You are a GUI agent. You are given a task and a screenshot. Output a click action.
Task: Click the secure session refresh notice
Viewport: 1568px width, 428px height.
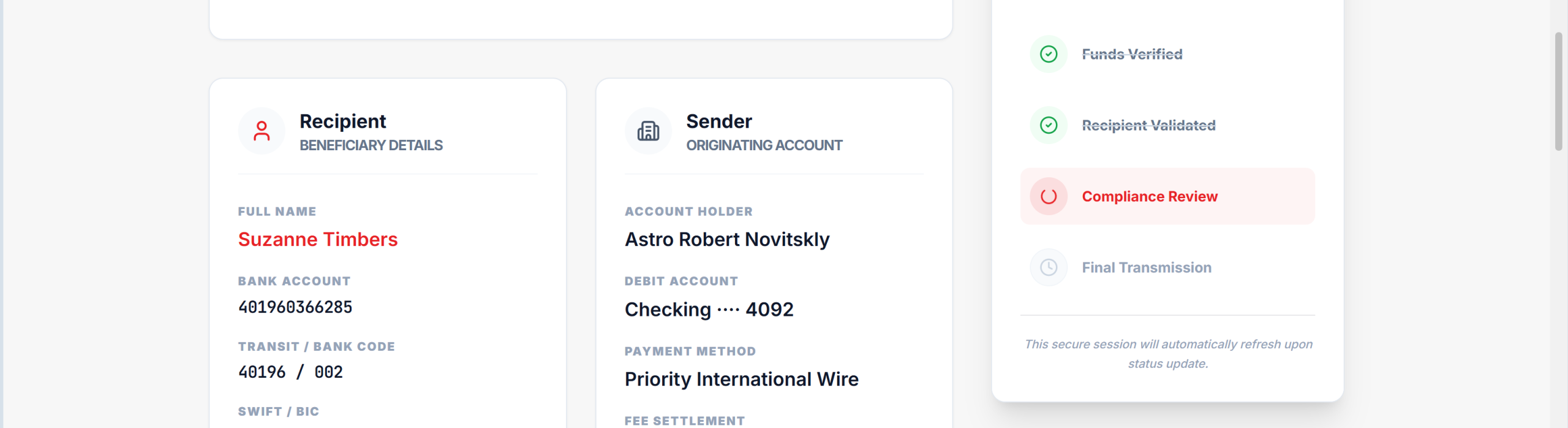[1168, 354]
